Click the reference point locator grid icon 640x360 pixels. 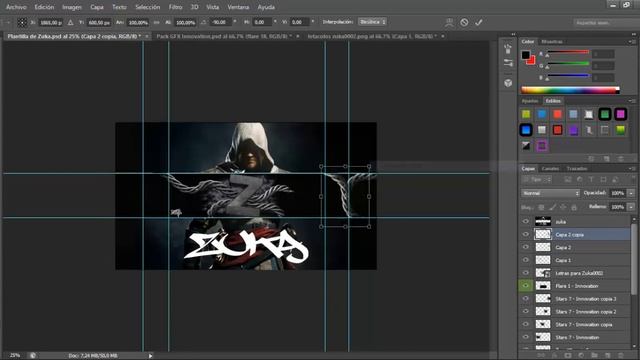(x=22, y=22)
